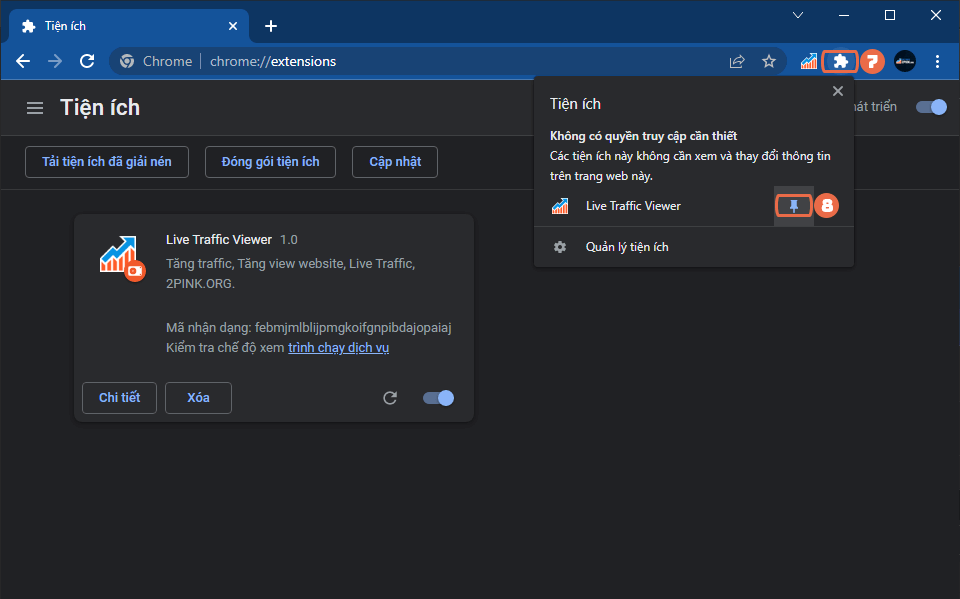The height and width of the screenshot is (599, 960).
Task: Minimize the Chrome window
Action: coord(844,15)
